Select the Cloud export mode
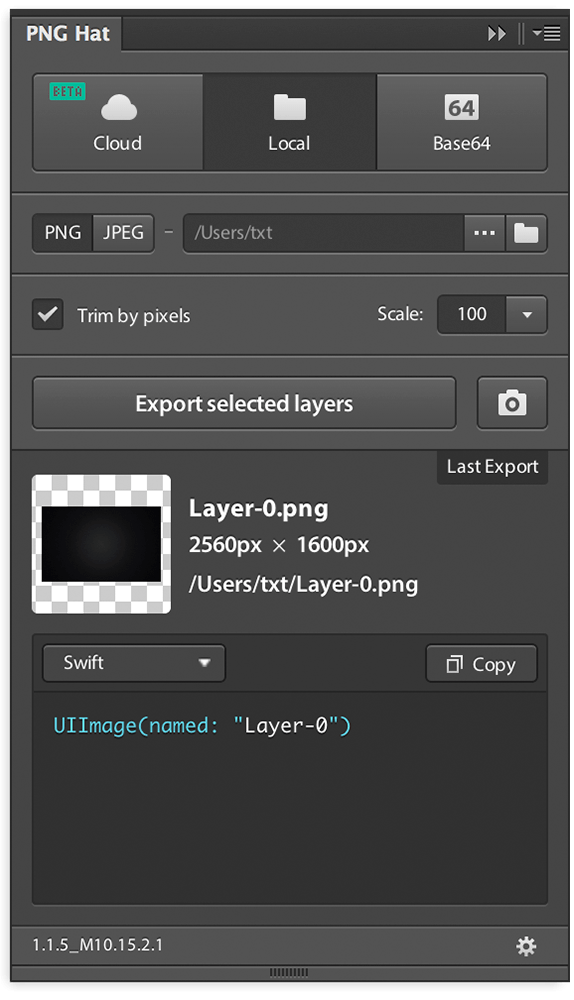This screenshot has height=1000, width=574. (x=118, y=122)
